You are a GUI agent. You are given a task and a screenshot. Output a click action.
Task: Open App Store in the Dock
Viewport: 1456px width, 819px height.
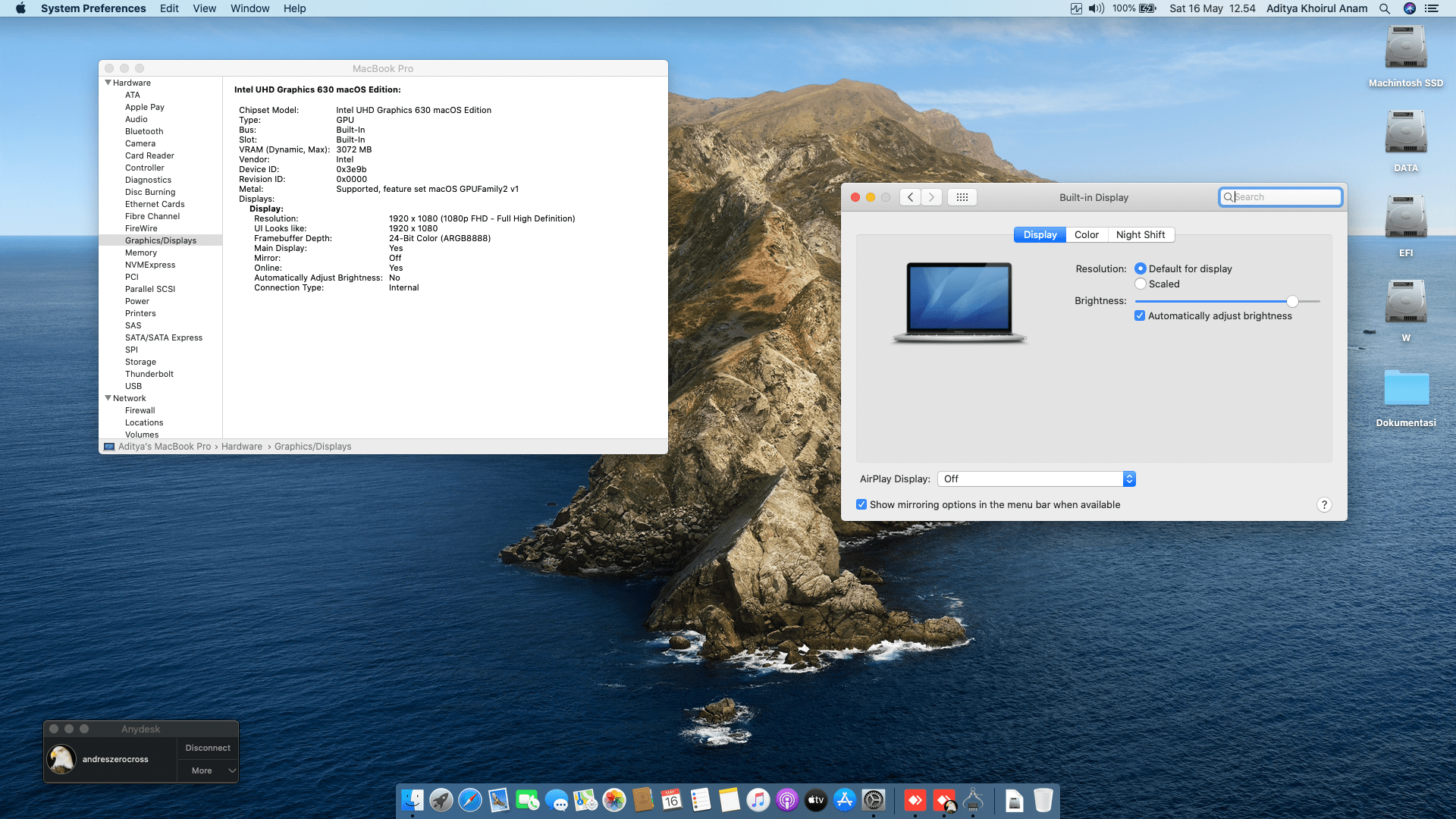pos(845,800)
